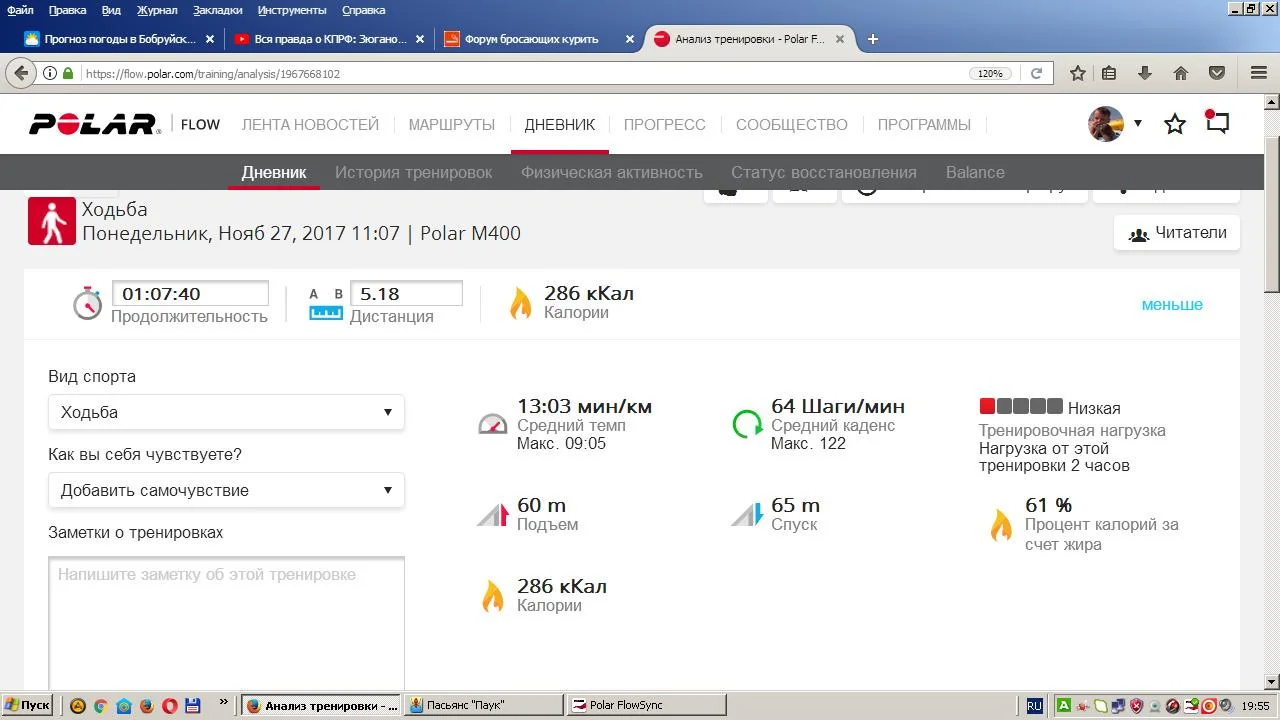Click the Читатели followers button

1177,233
